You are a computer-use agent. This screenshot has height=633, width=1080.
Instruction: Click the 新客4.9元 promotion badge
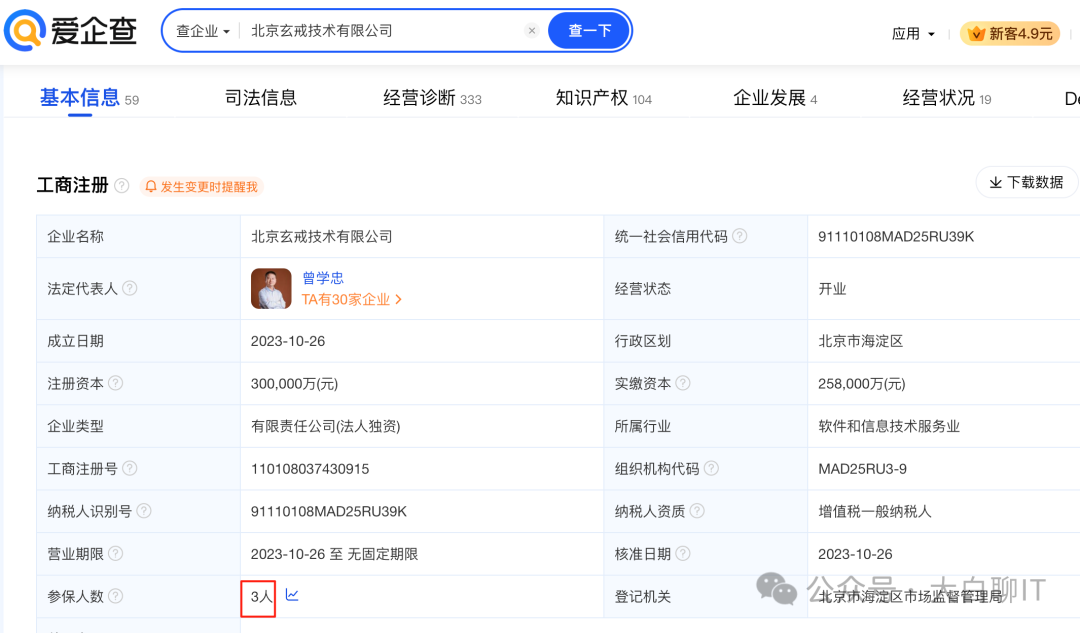coord(1010,32)
